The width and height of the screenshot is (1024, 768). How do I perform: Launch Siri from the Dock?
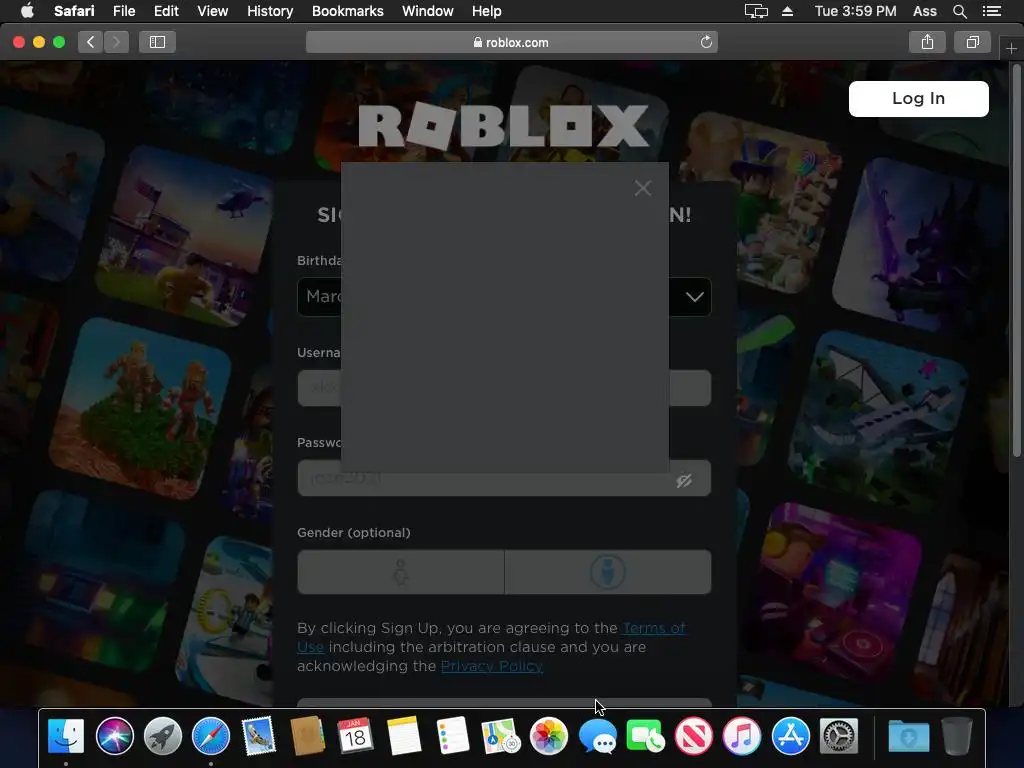click(114, 736)
